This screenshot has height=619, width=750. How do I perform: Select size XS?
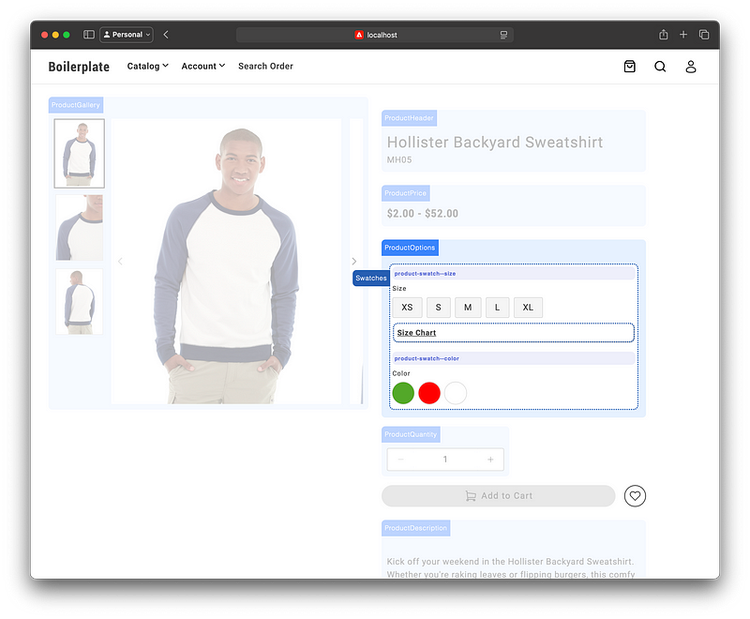(407, 307)
